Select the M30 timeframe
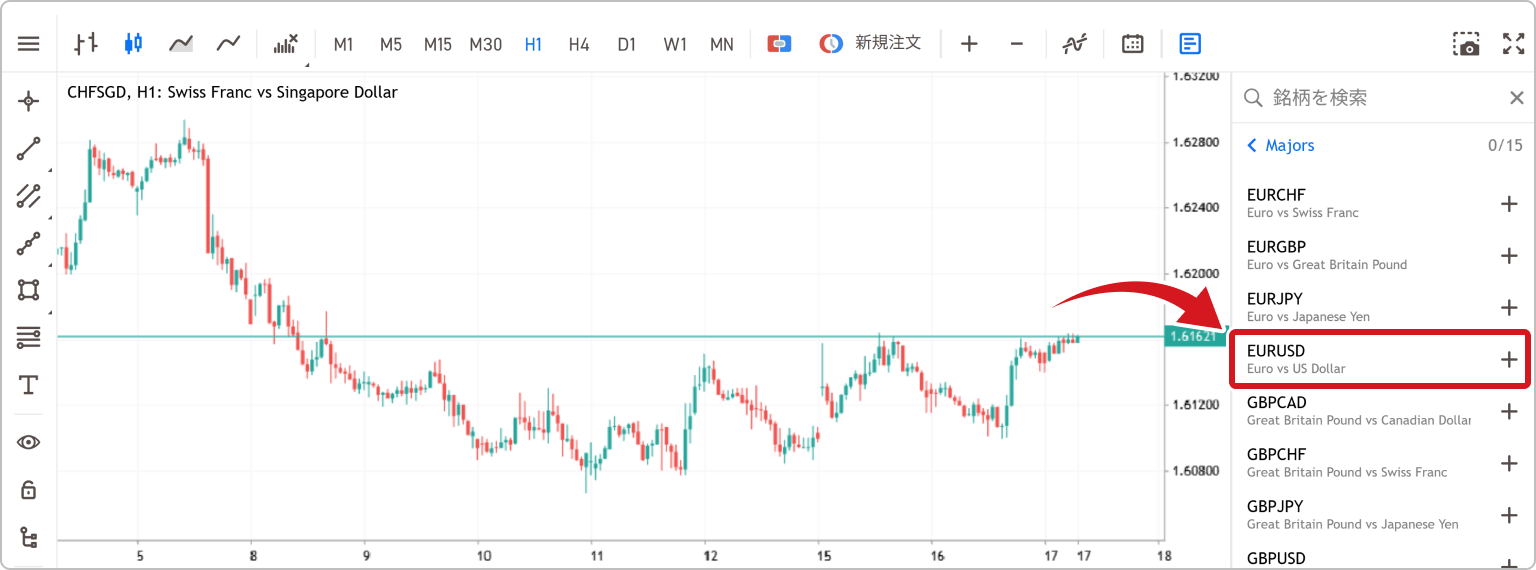 coord(486,45)
